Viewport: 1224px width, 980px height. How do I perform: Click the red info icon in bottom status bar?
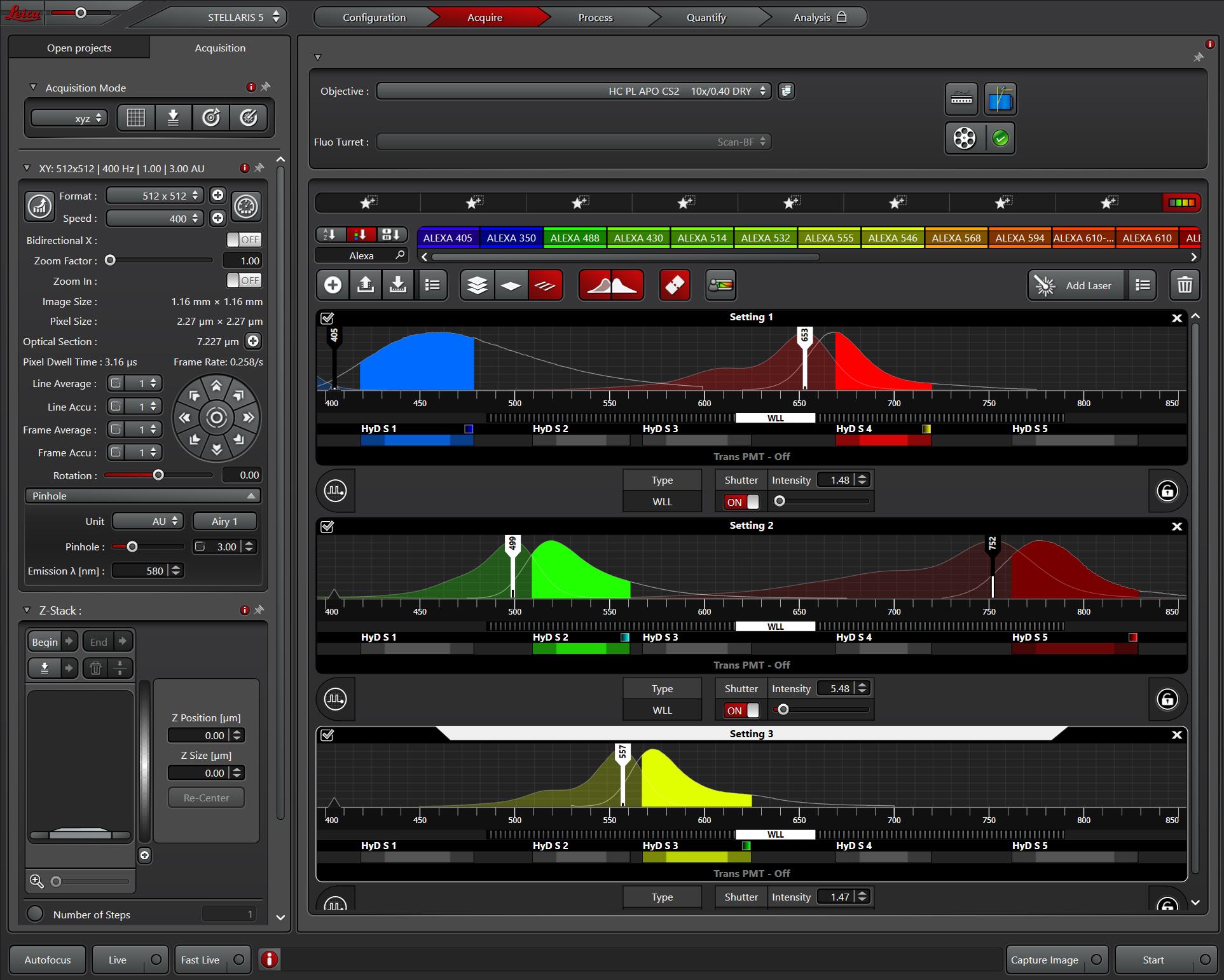tap(270, 959)
